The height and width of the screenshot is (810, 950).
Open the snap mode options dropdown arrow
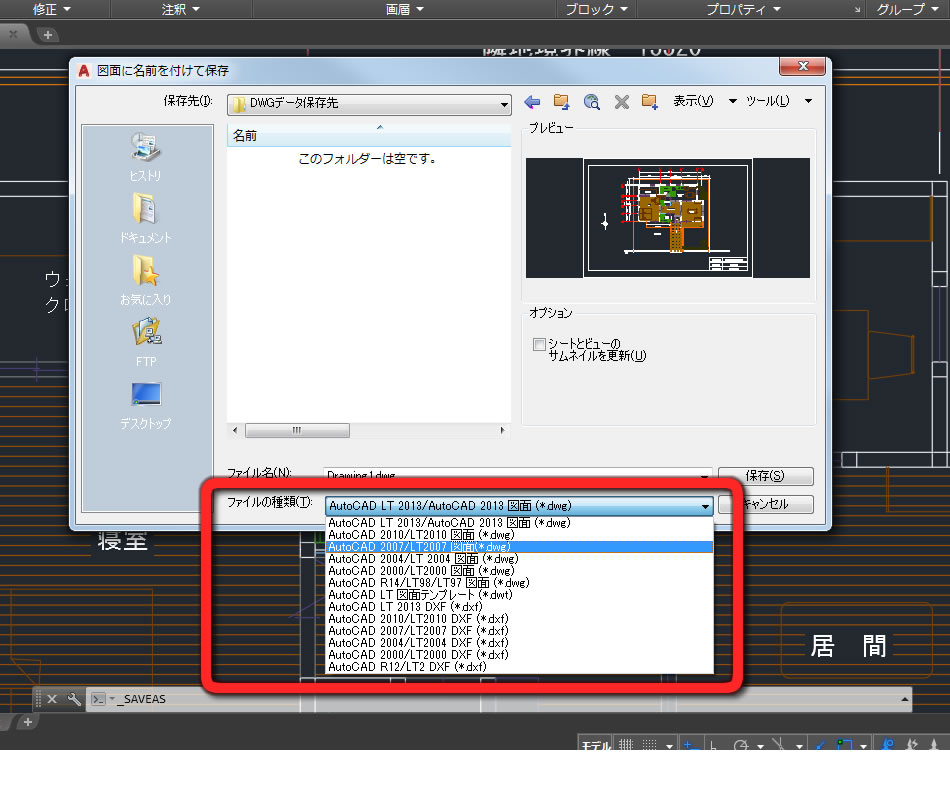(x=669, y=746)
